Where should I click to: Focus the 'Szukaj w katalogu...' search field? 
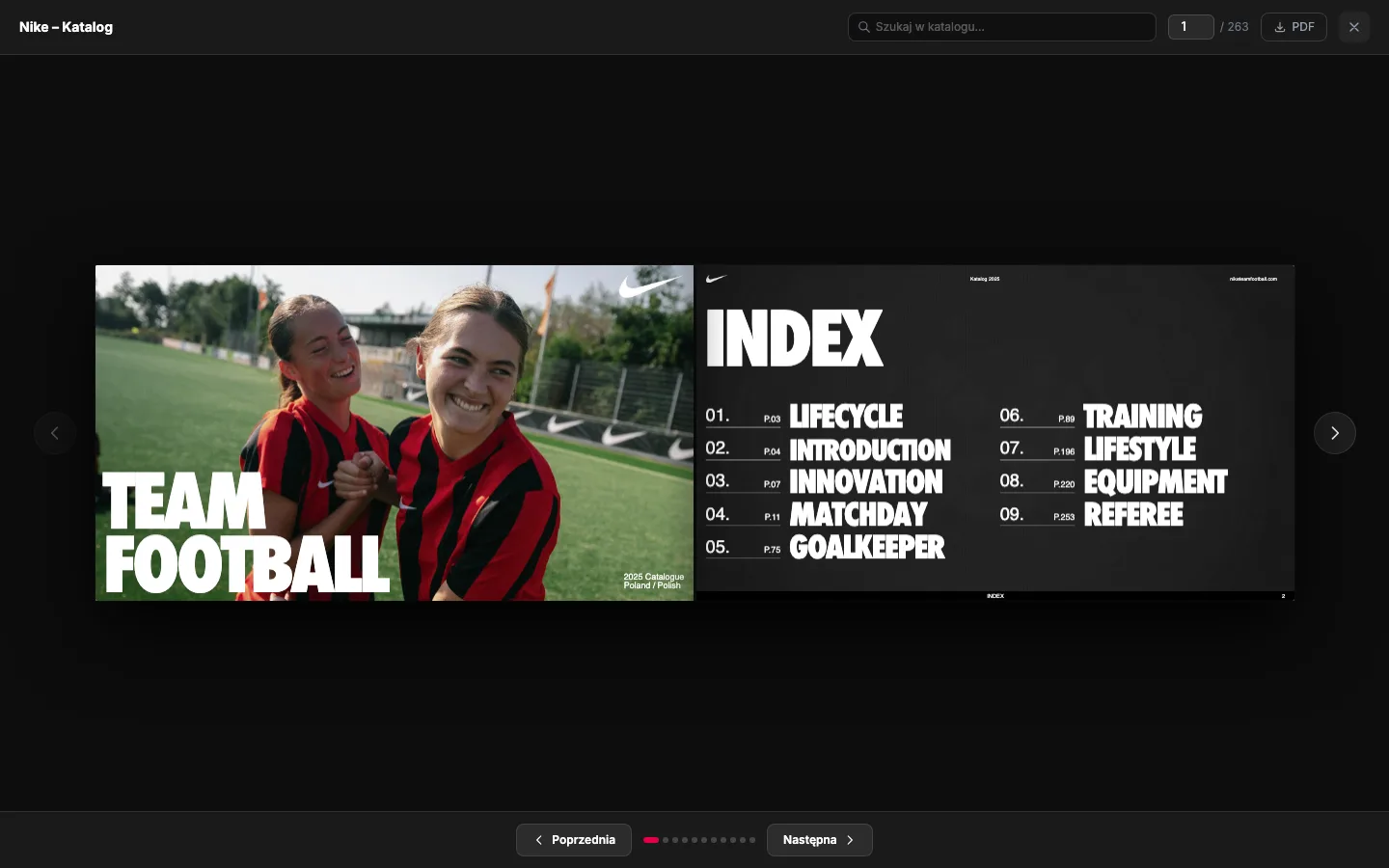pyautogui.click(x=1002, y=27)
